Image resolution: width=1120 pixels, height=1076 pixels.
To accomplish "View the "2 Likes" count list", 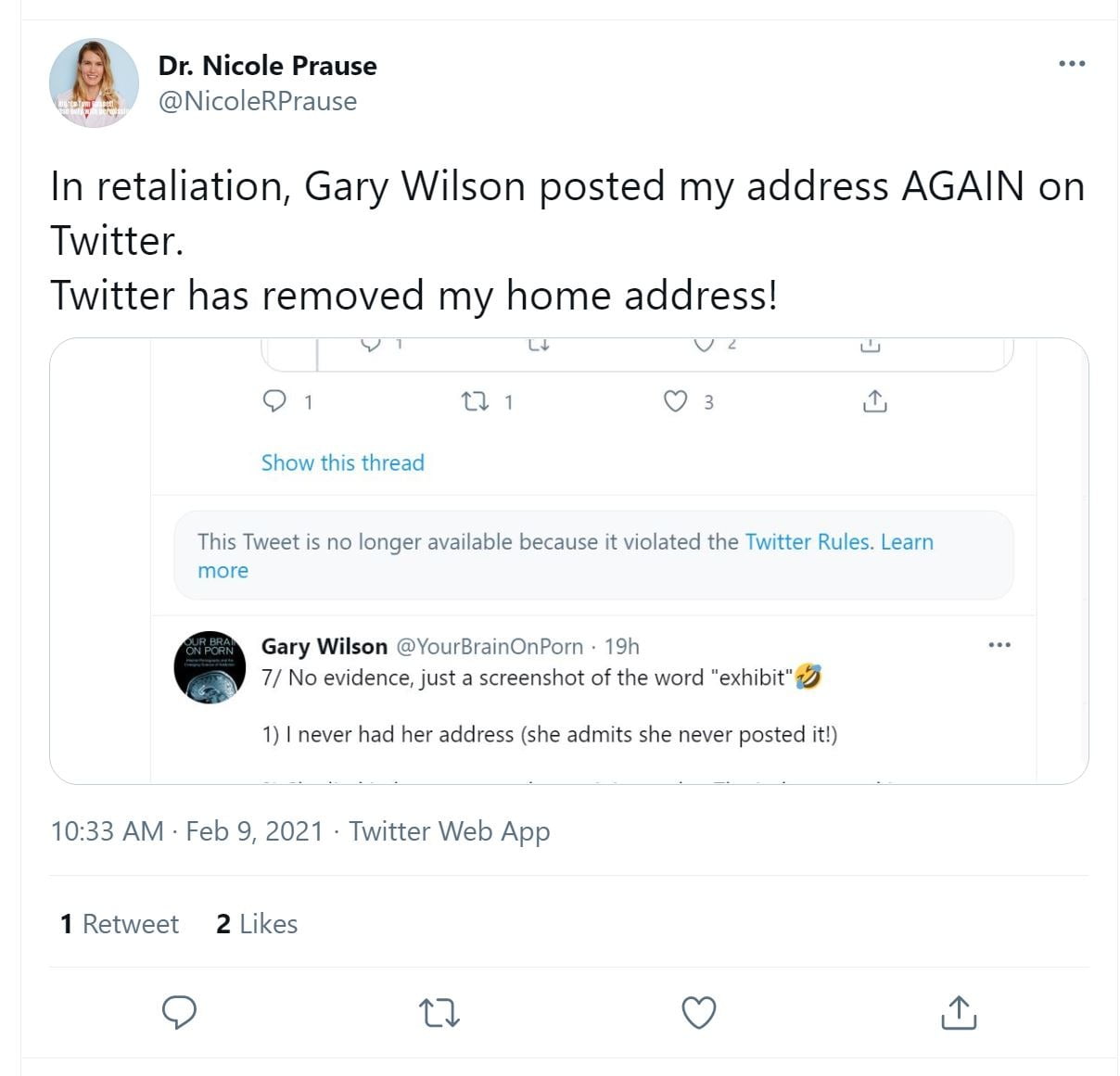I will pyautogui.click(x=257, y=923).
